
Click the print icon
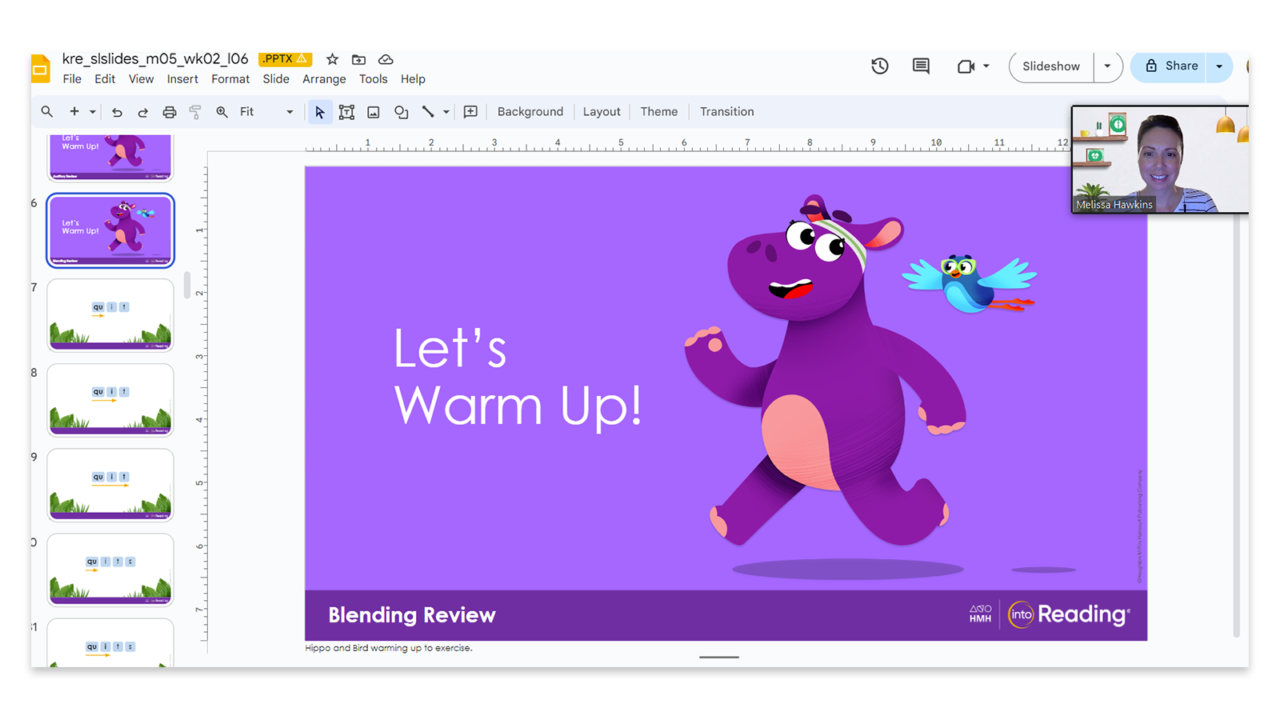coord(169,112)
